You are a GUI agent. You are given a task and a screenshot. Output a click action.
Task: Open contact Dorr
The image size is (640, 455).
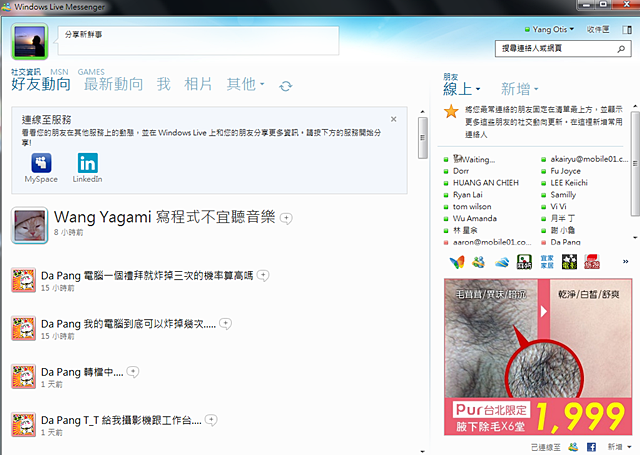coord(460,171)
